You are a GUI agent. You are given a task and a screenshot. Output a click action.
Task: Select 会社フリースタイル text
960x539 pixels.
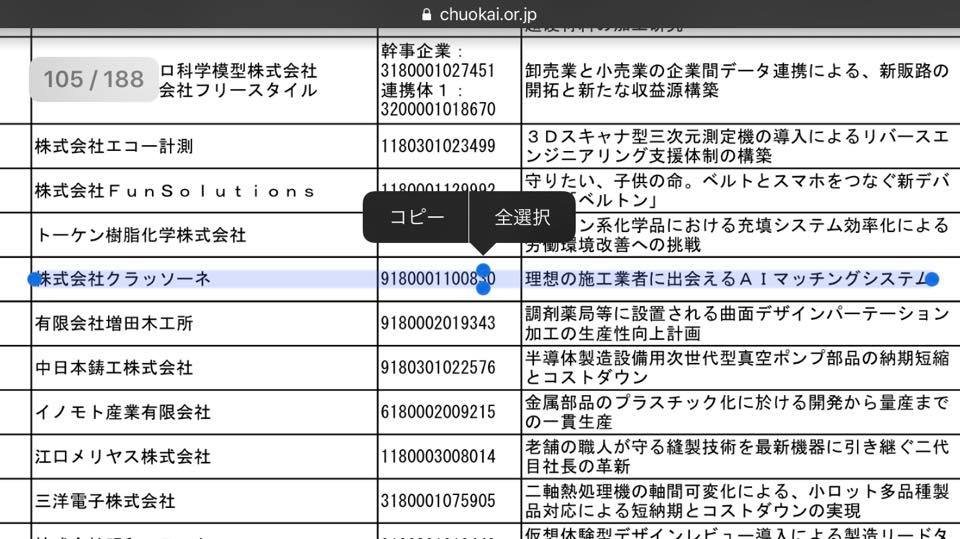[x=238, y=91]
